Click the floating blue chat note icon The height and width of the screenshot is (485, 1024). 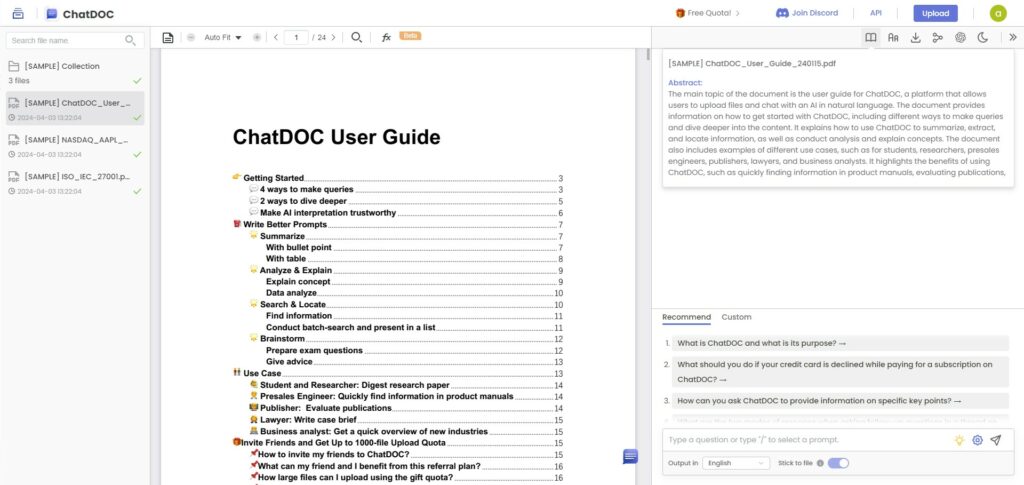630,456
